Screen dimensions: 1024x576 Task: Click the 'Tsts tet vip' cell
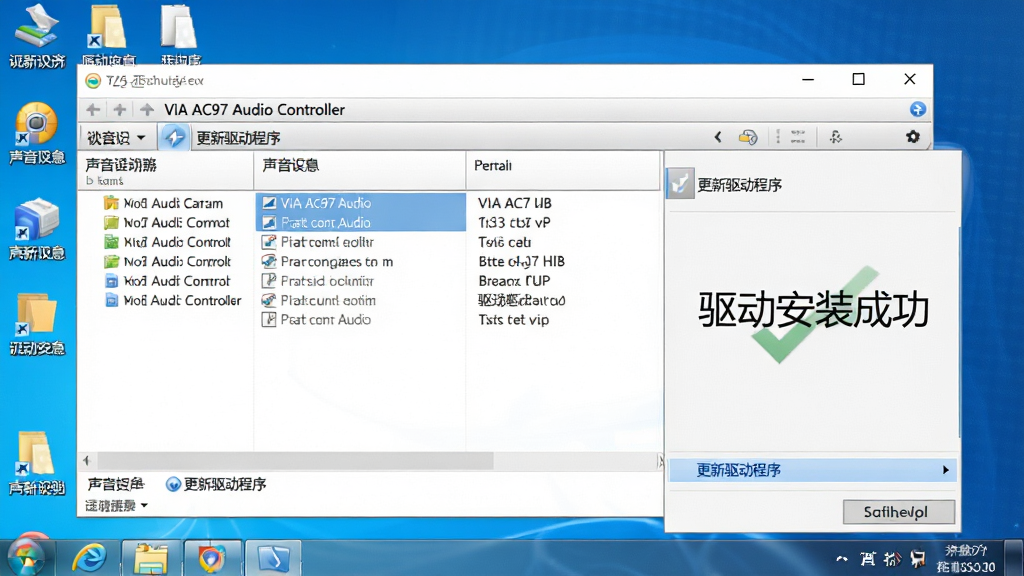point(513,320)
